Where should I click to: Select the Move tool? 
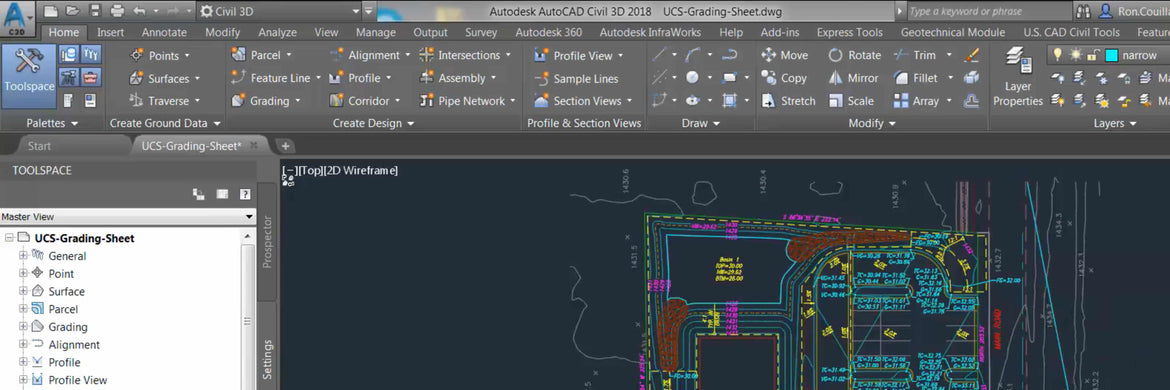784,55
